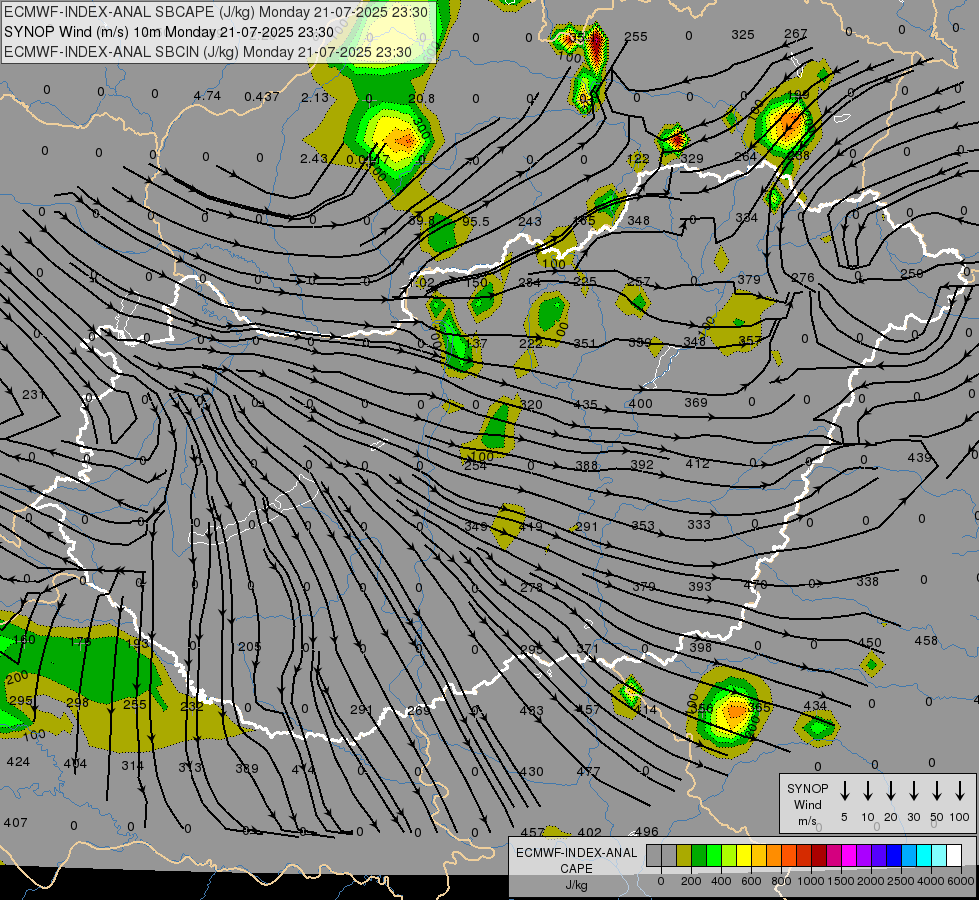Click the map value '407'
The image size is (979, 900).
(16, 823)
